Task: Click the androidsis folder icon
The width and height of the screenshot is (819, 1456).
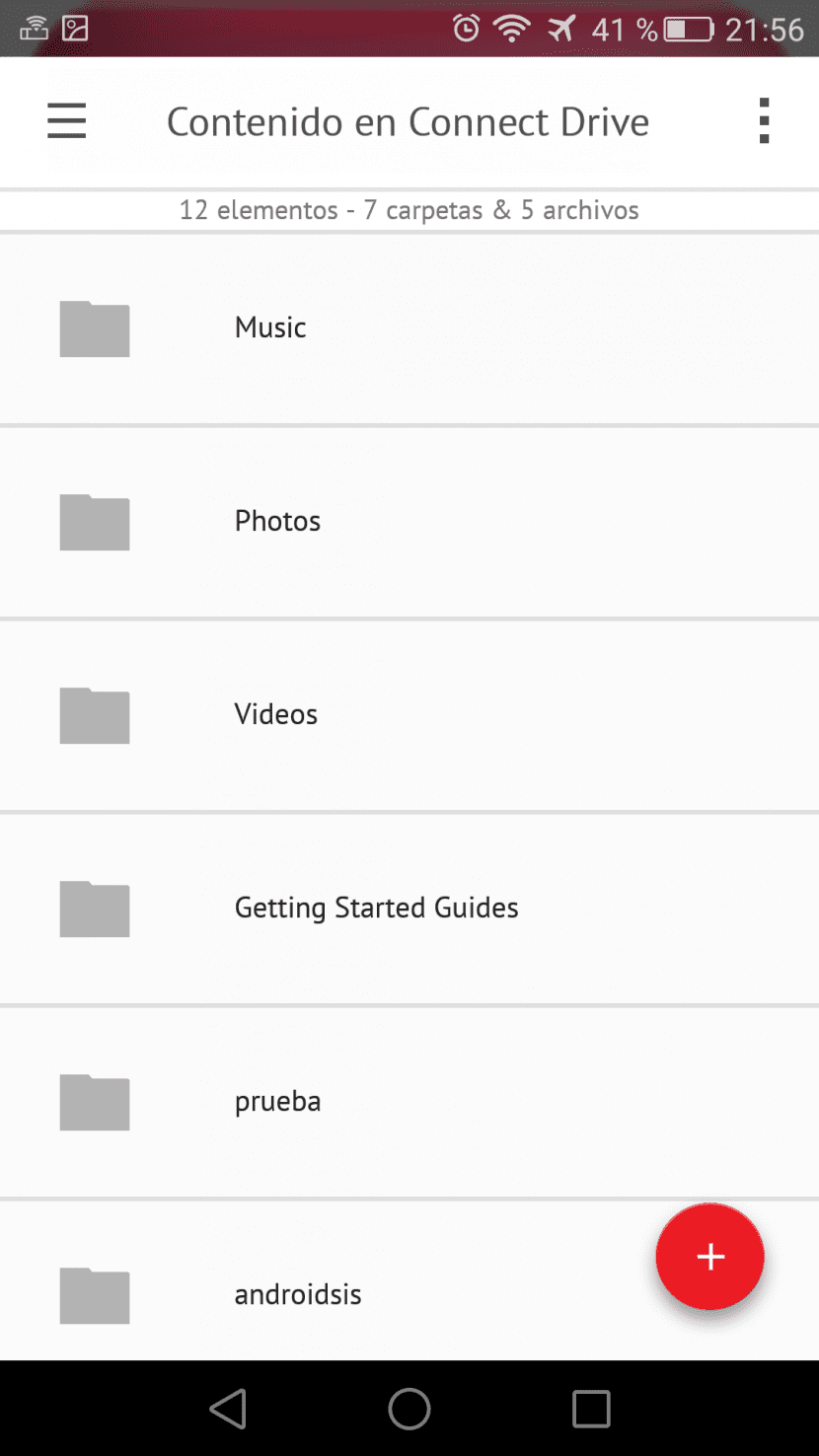Action: tap(95, 1295)
